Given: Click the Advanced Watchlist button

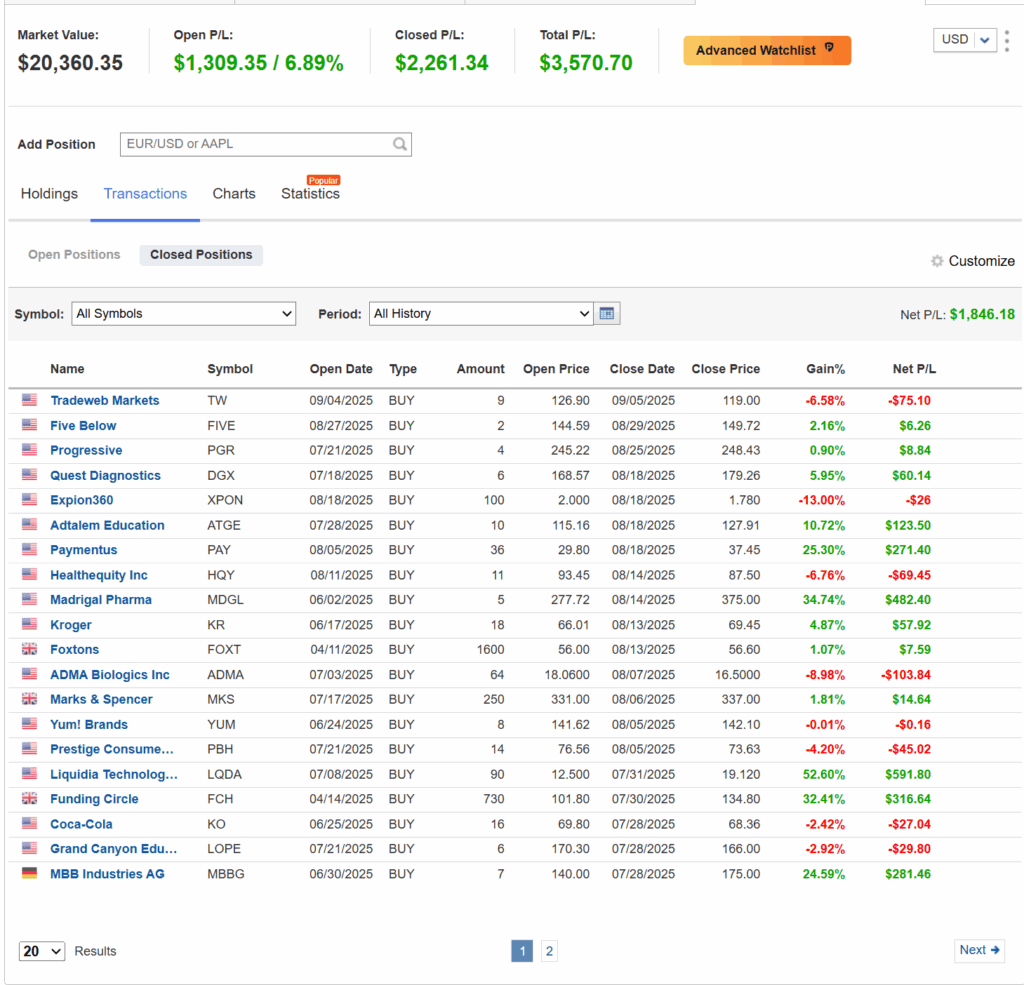Looking at the screenshot, I should tap(767, 50).
